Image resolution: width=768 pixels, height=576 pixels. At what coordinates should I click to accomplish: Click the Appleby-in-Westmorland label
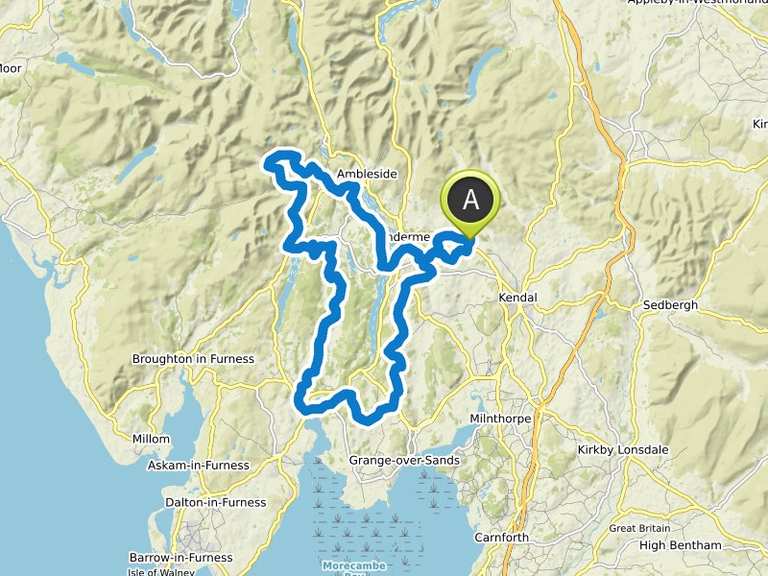click(697, 2)
